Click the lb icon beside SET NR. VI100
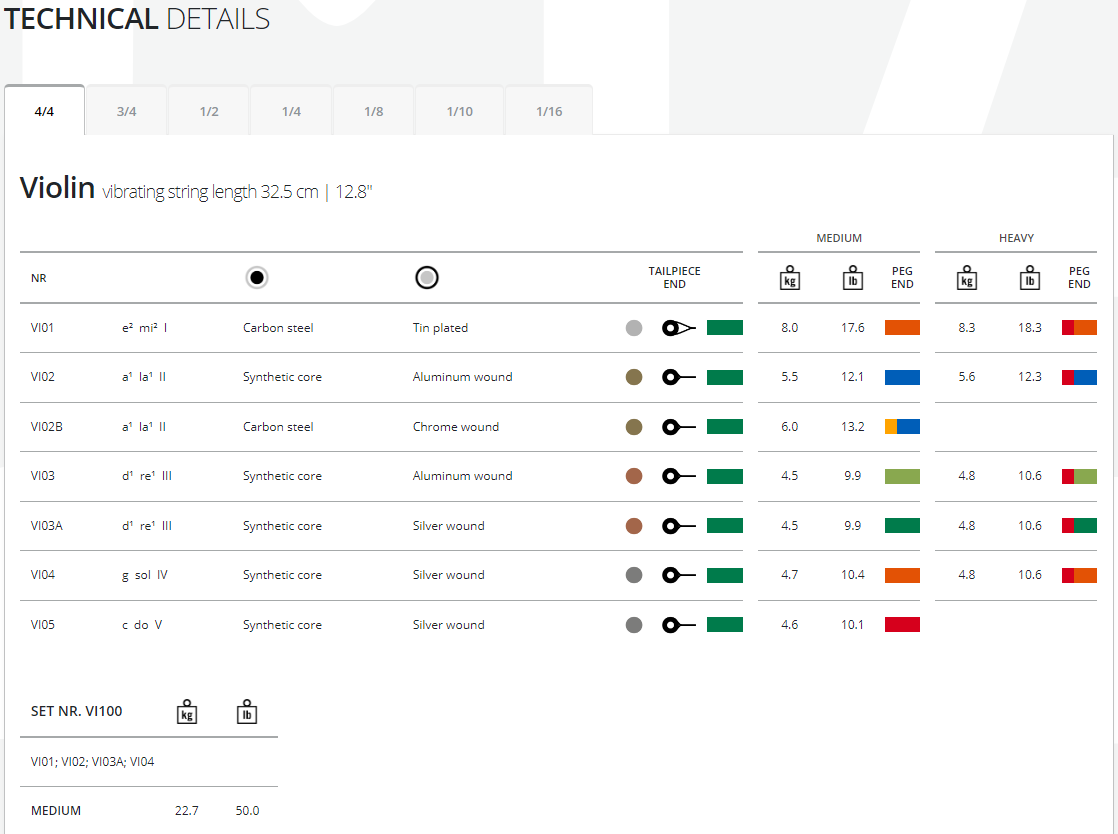The image size is (1118, 834). pos(247,711)
